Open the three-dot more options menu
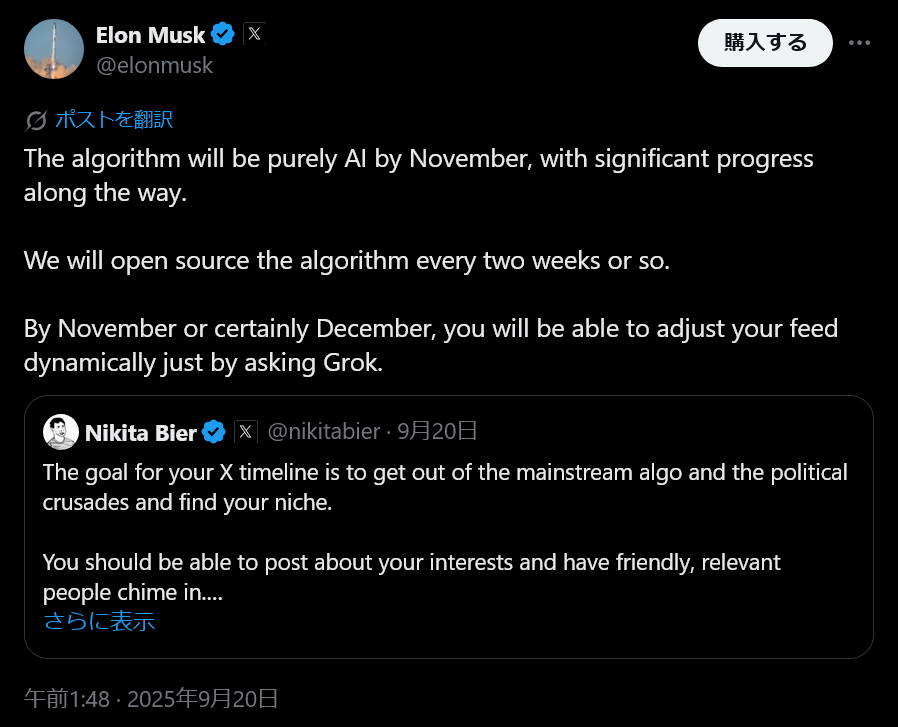 tap(859, 43)
